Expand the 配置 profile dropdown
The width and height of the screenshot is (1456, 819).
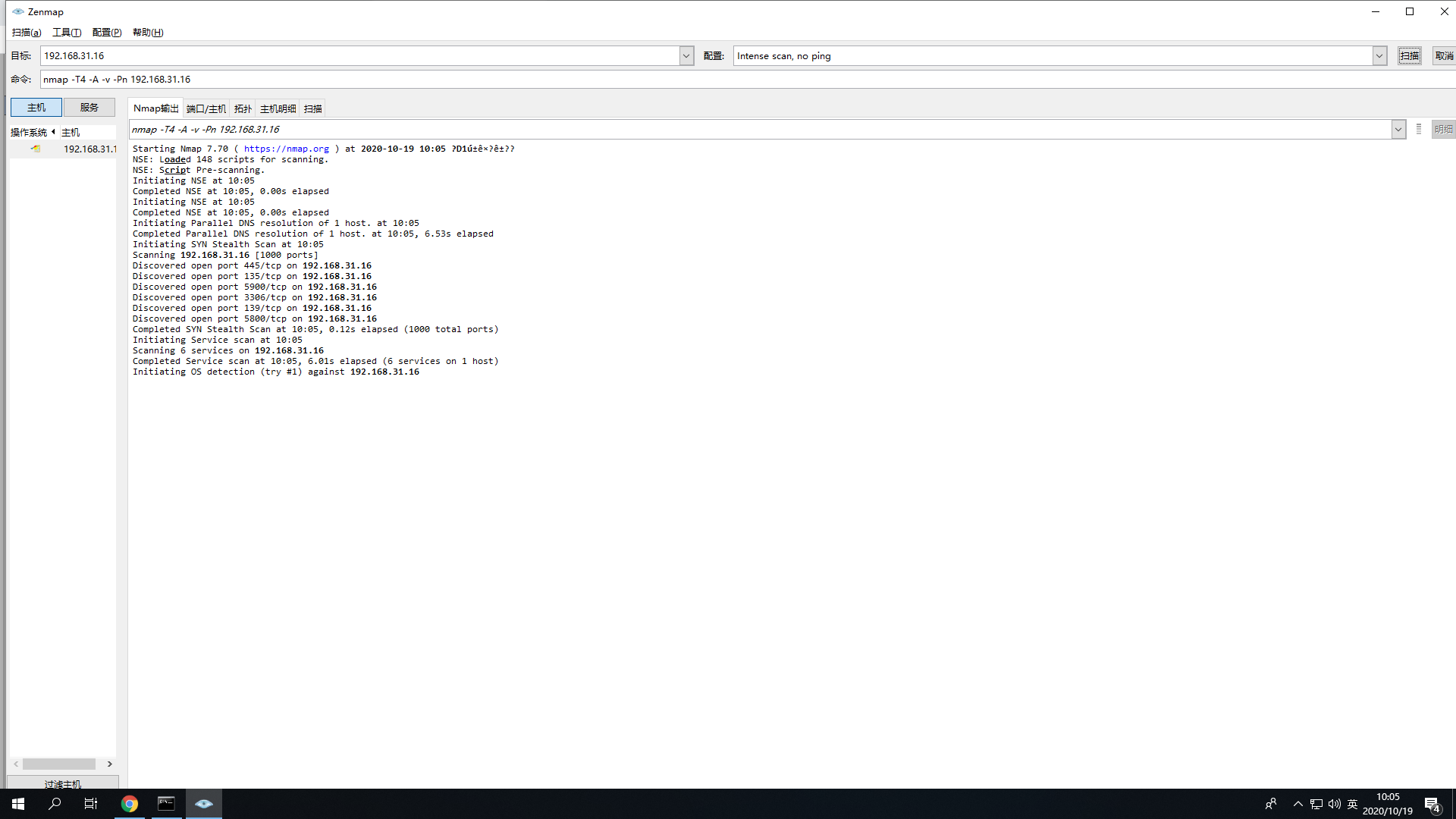[x=1379, y=56]
